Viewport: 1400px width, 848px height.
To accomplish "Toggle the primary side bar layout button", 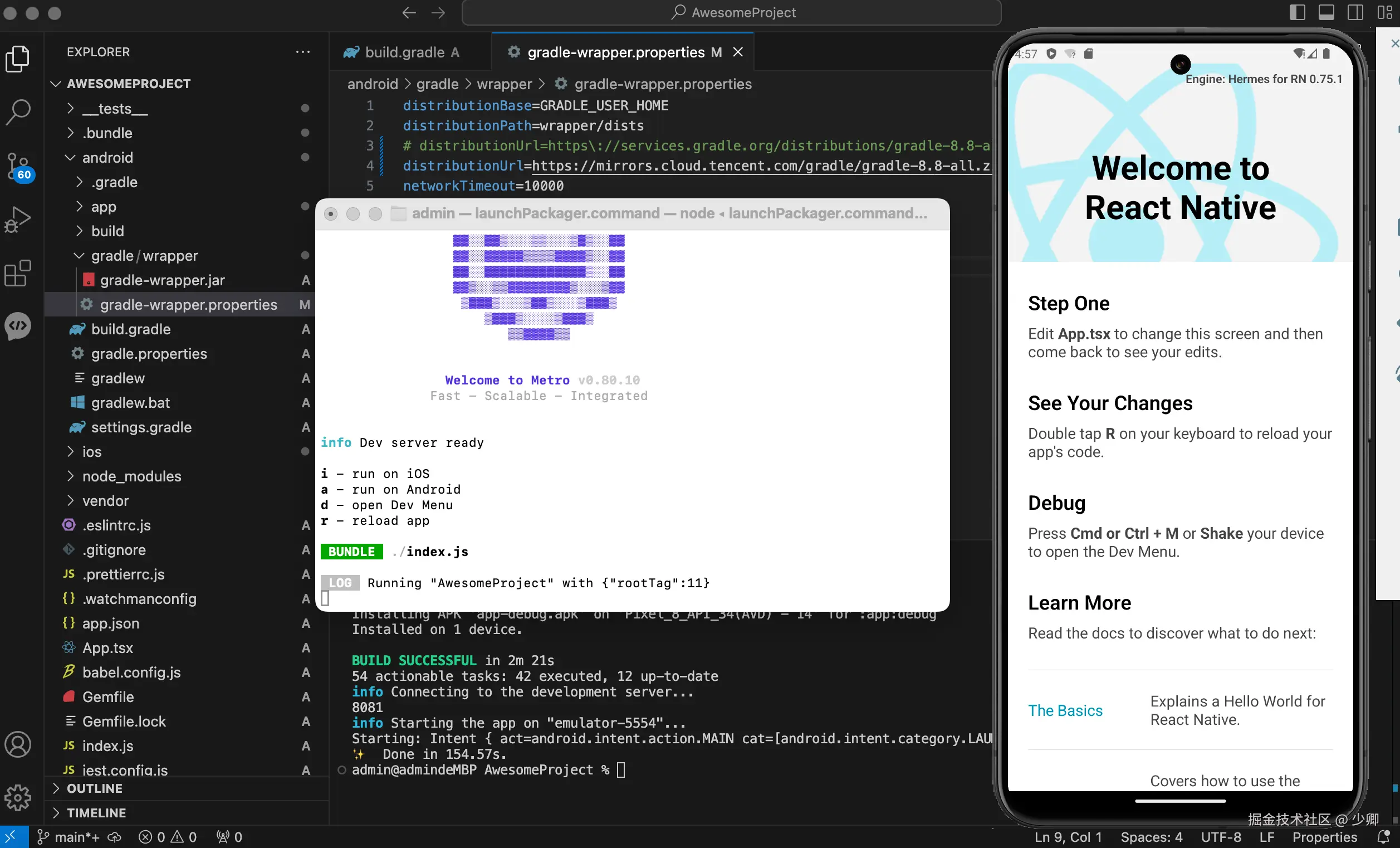I will (1297, 12).
